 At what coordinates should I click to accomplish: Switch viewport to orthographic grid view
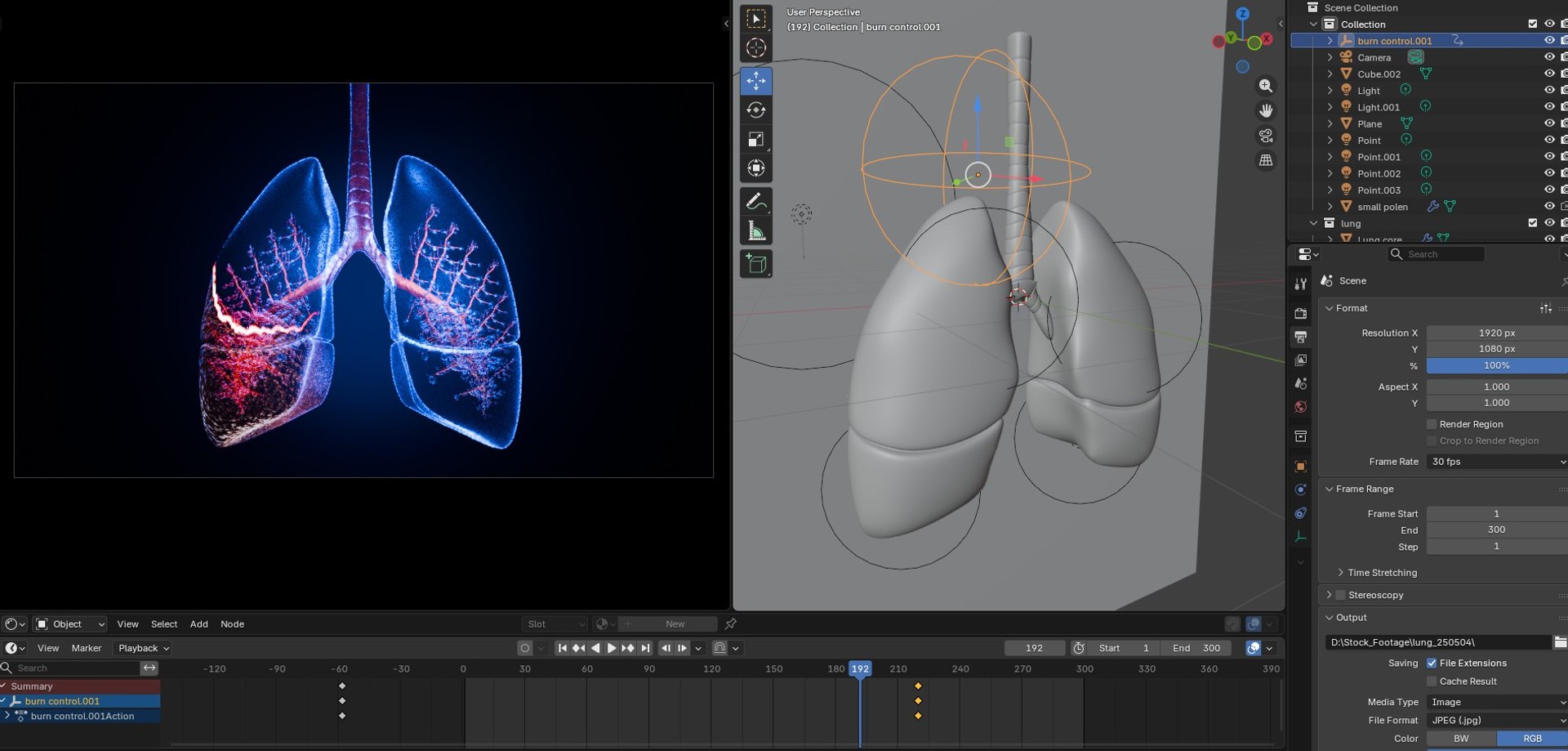(x=1266, y=160)
